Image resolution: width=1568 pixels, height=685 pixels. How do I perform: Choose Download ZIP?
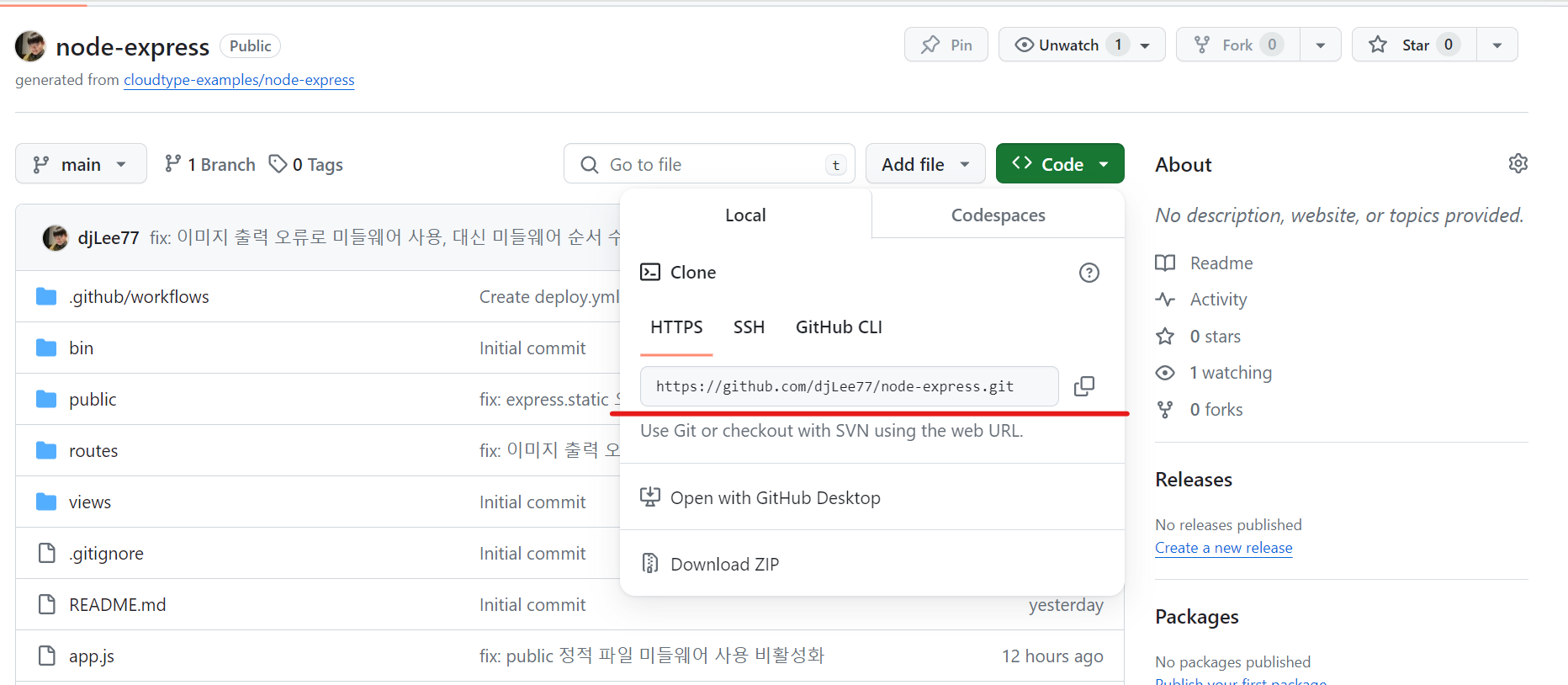tap(871, 563)
